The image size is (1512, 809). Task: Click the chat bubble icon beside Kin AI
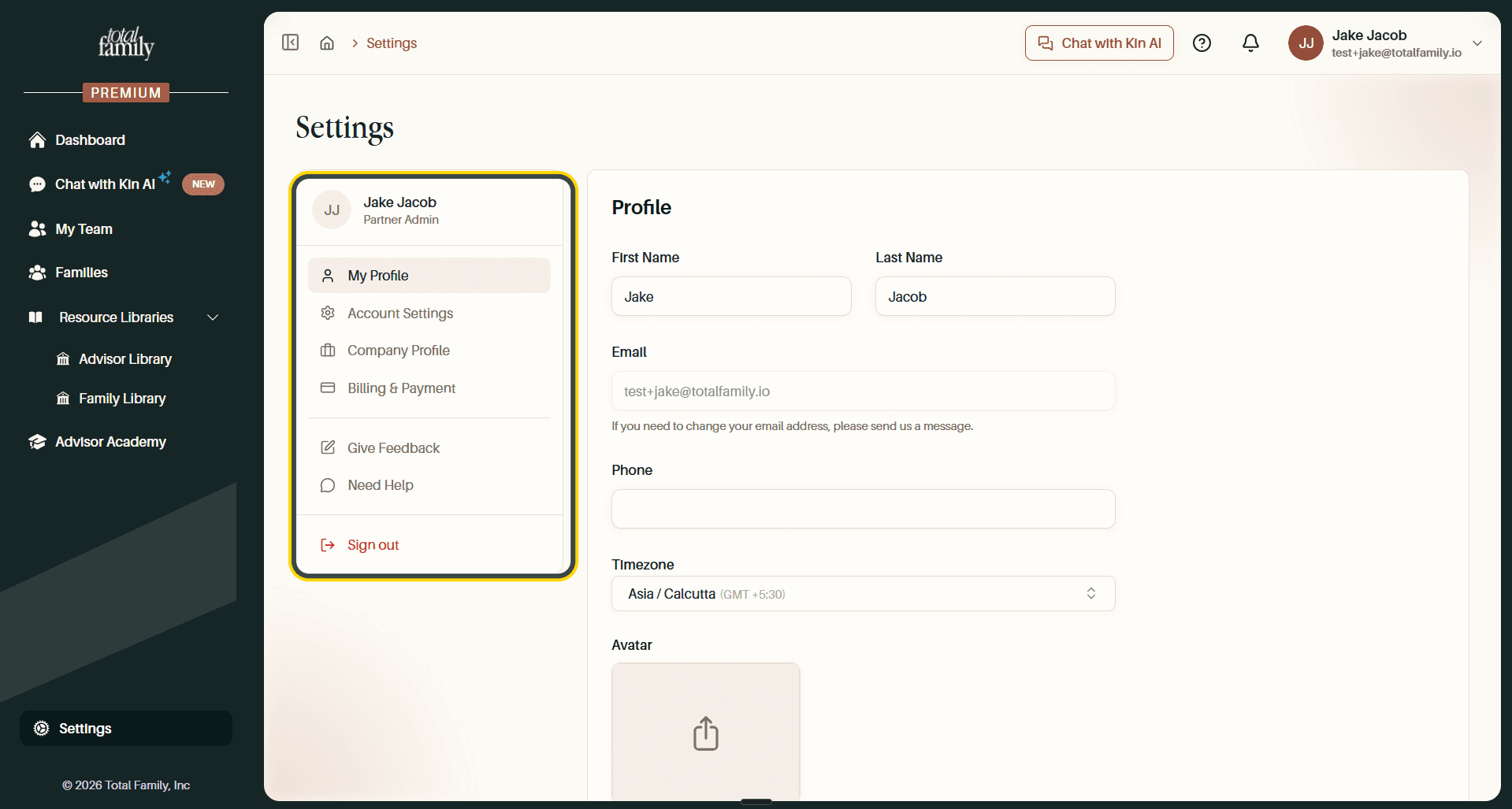tap(37, 184)
